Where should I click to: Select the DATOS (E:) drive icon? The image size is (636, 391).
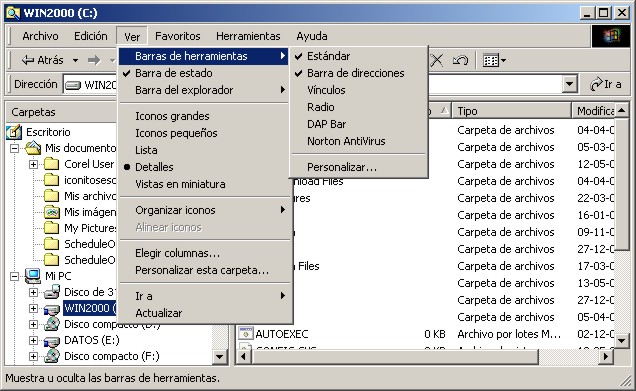click(x=52, y=341)
